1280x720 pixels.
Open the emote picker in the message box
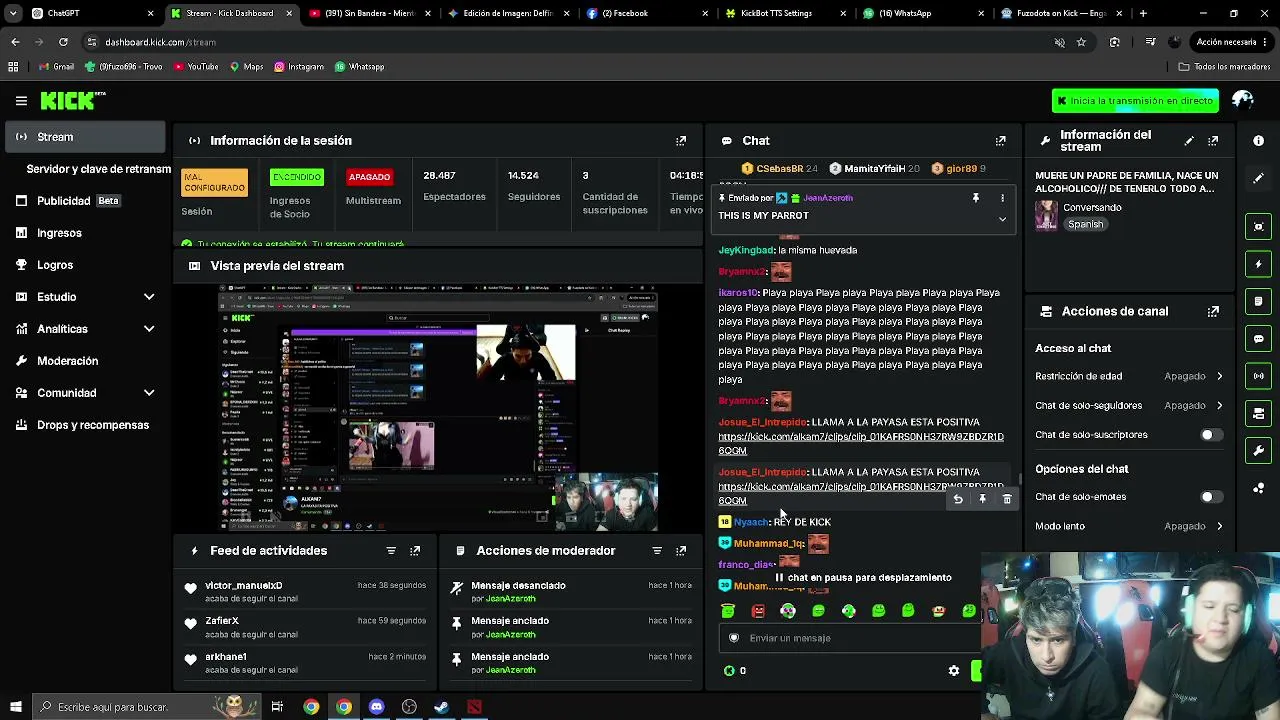(734, 638)
